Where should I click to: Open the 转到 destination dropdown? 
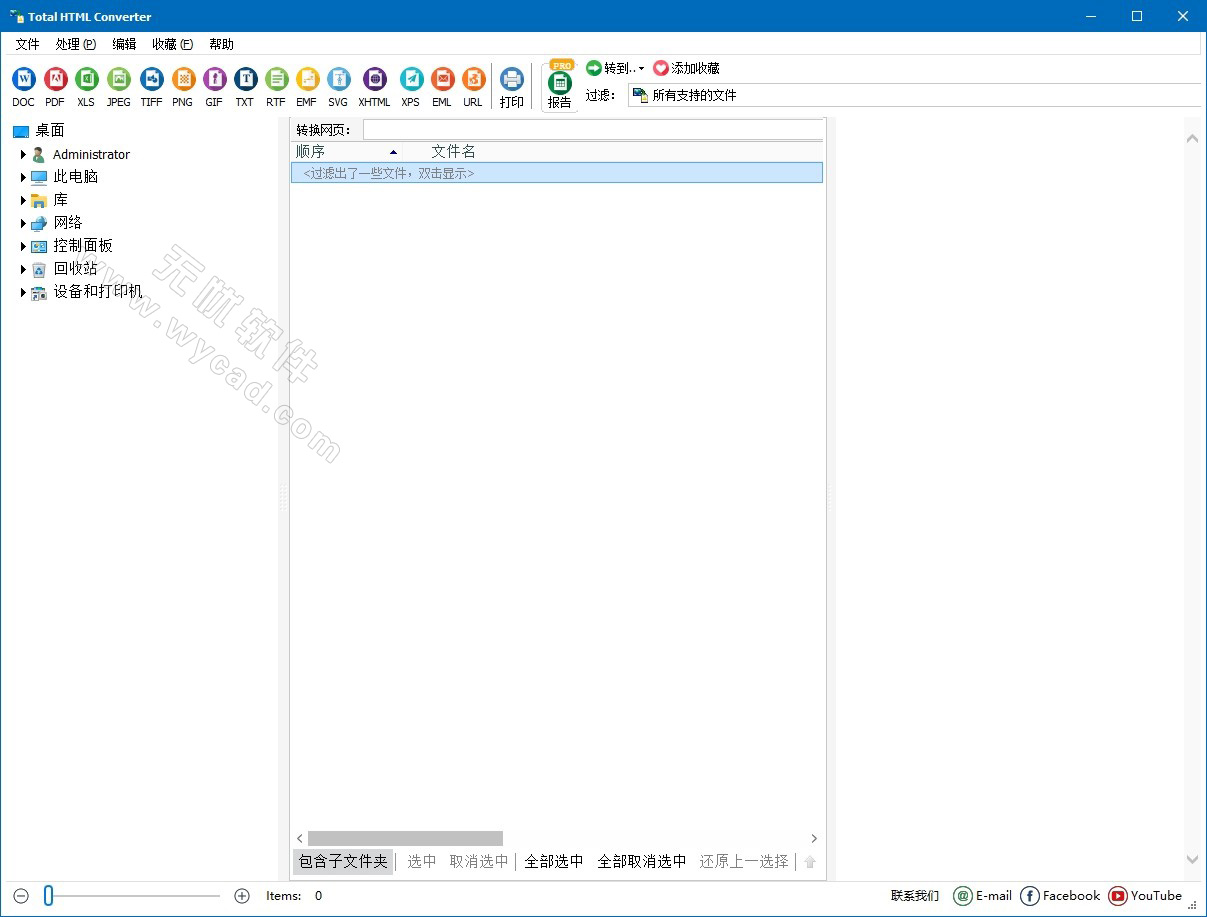coord(615,67)
